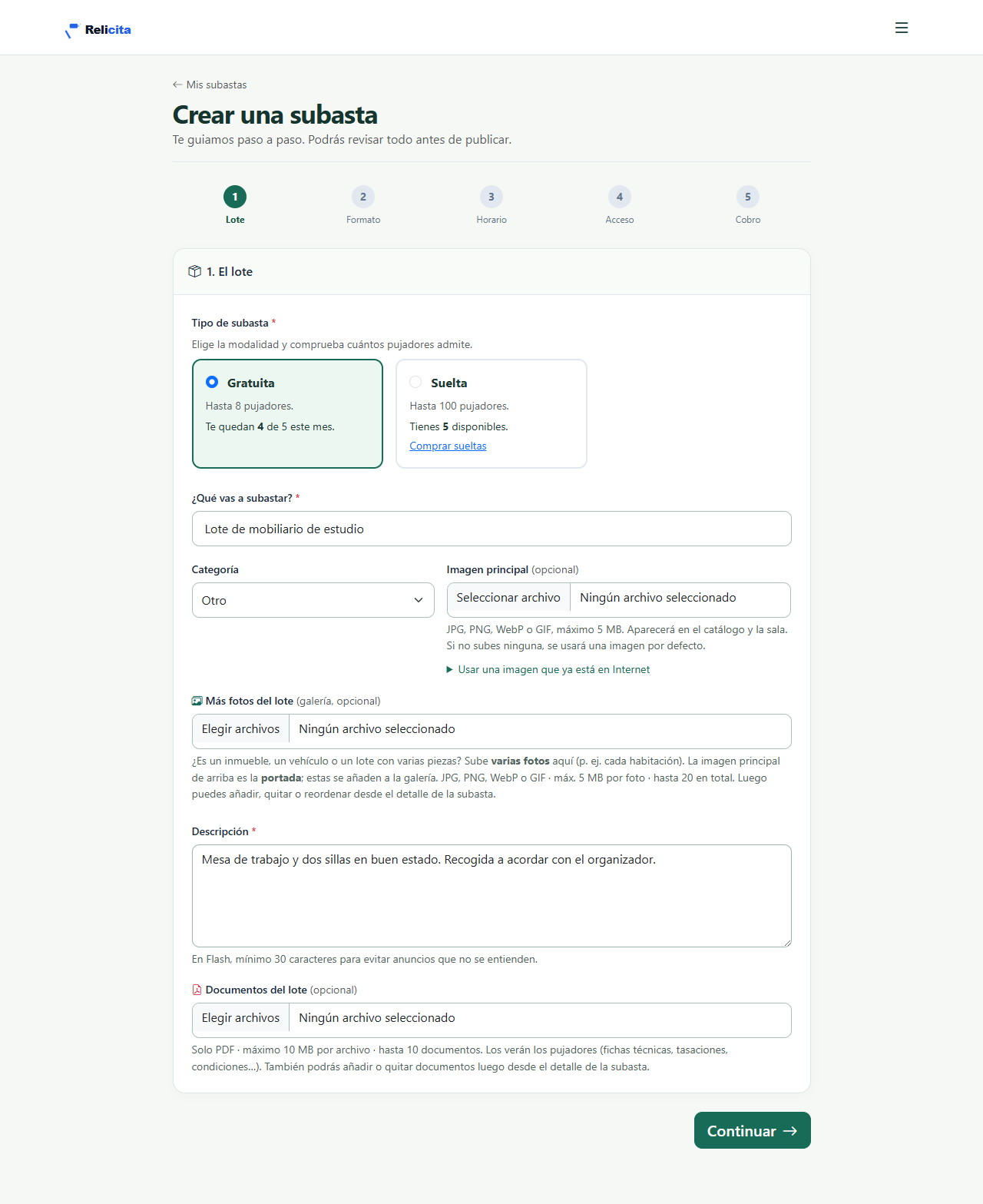This screenshot has height=1204, width=983.
Task: Click inside the Descripción text area
Action: coord(491,896)
